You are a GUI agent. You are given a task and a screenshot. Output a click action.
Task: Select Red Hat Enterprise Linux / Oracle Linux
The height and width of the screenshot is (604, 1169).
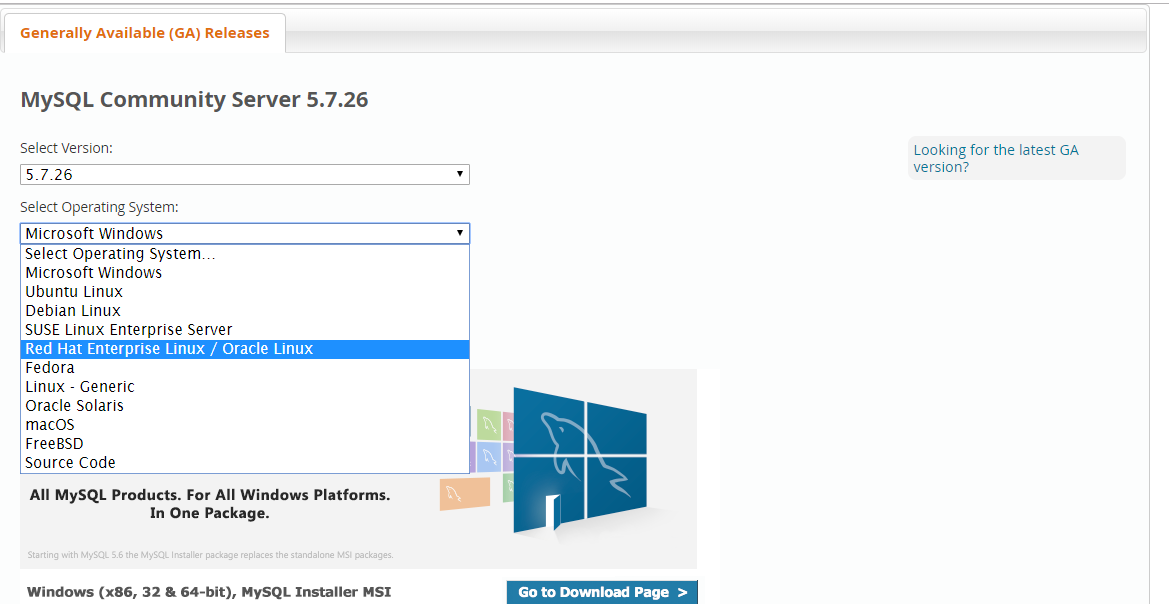point(245,349)
